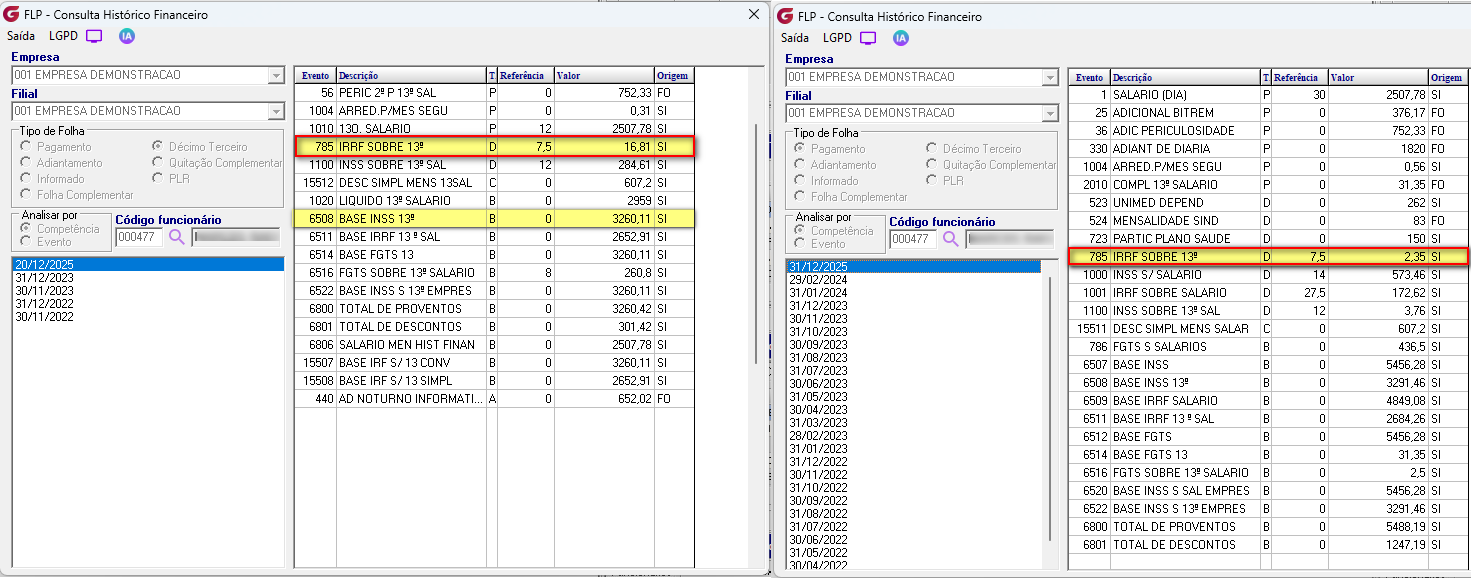Screen dimensions: 1471x578
Task: Close the left Consulta Histórico Financeiro window
Action: [x=755, y=14]
